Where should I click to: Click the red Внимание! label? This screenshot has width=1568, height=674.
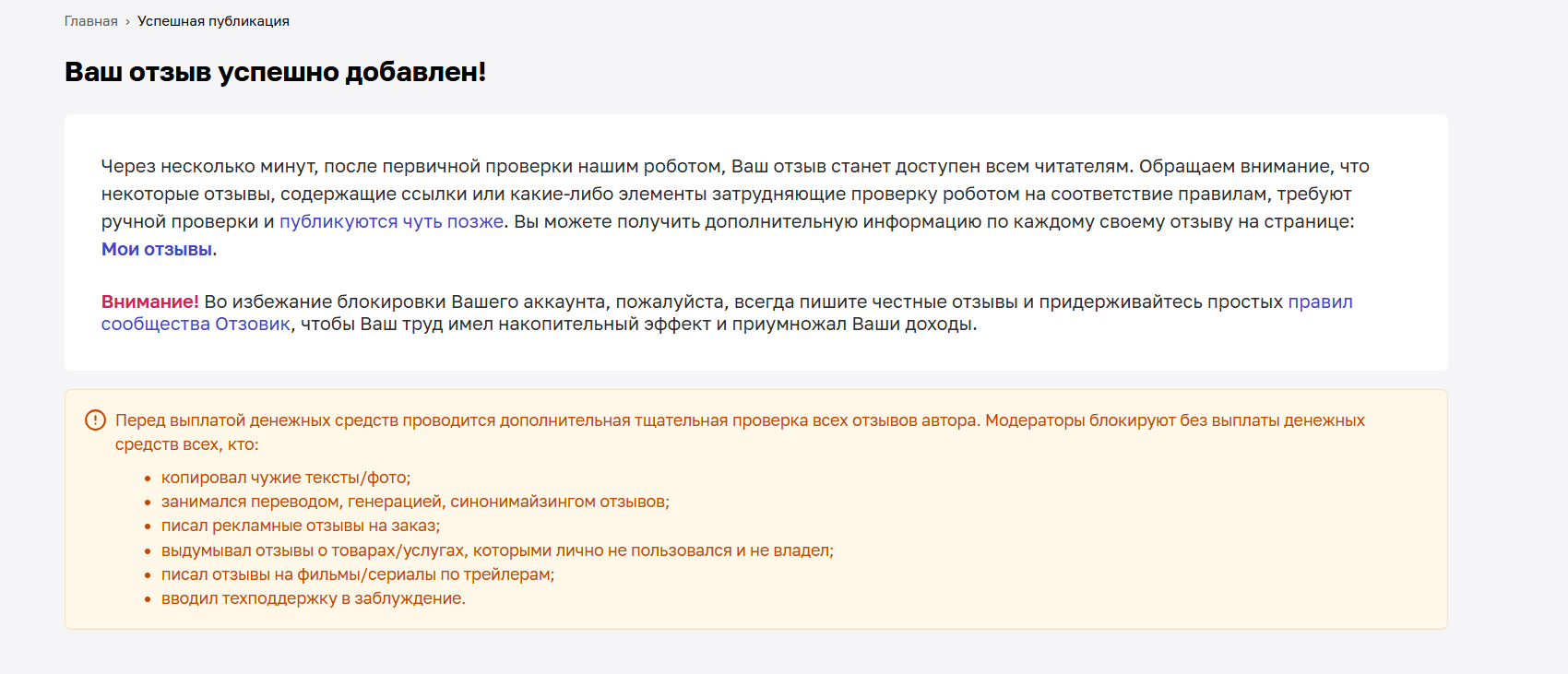(149, 302)
